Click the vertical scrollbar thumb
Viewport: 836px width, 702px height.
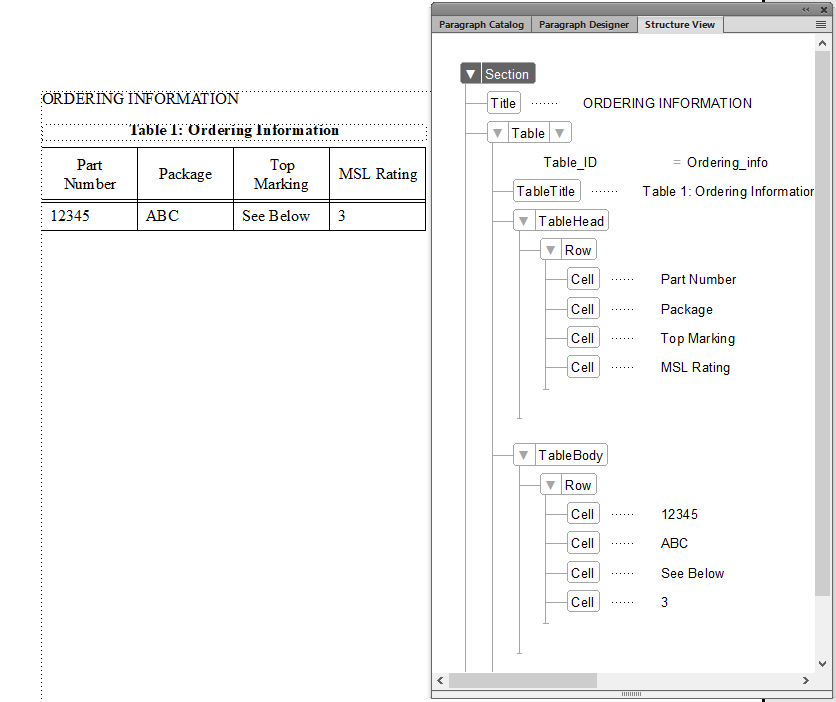822,324
